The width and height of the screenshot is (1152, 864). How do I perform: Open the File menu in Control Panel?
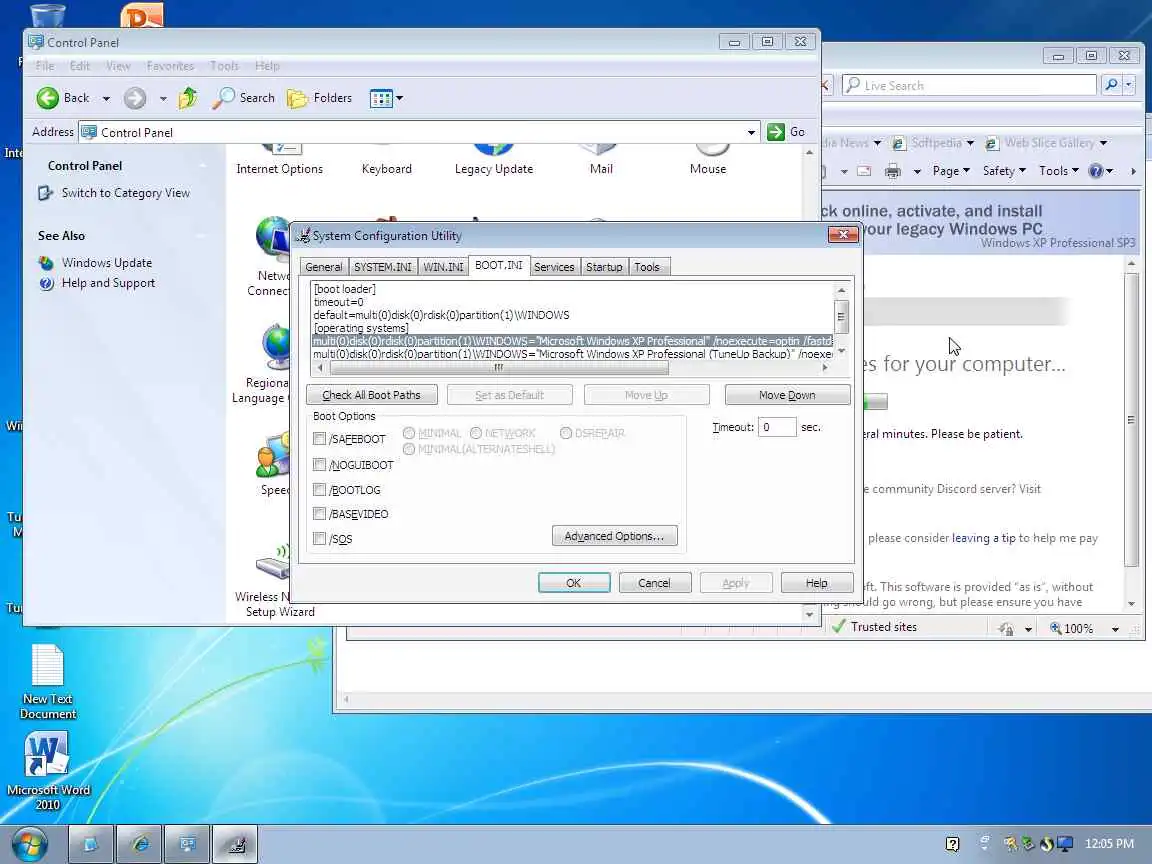click(x=45, y=65)
